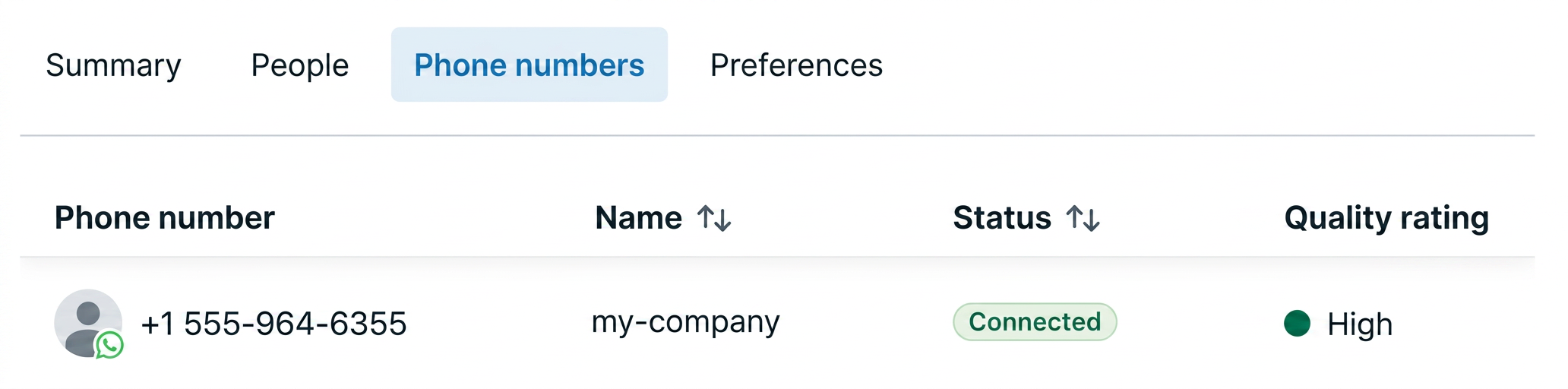Click the up arrow beside Name
The height and width of the screenshot is (389, 1568).
[706, 217]
